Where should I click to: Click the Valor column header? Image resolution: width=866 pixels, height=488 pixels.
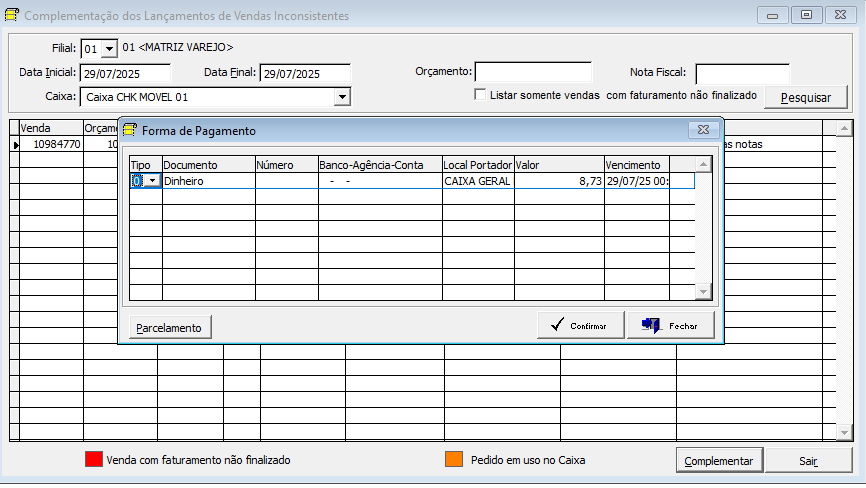(x=559, y=165)
